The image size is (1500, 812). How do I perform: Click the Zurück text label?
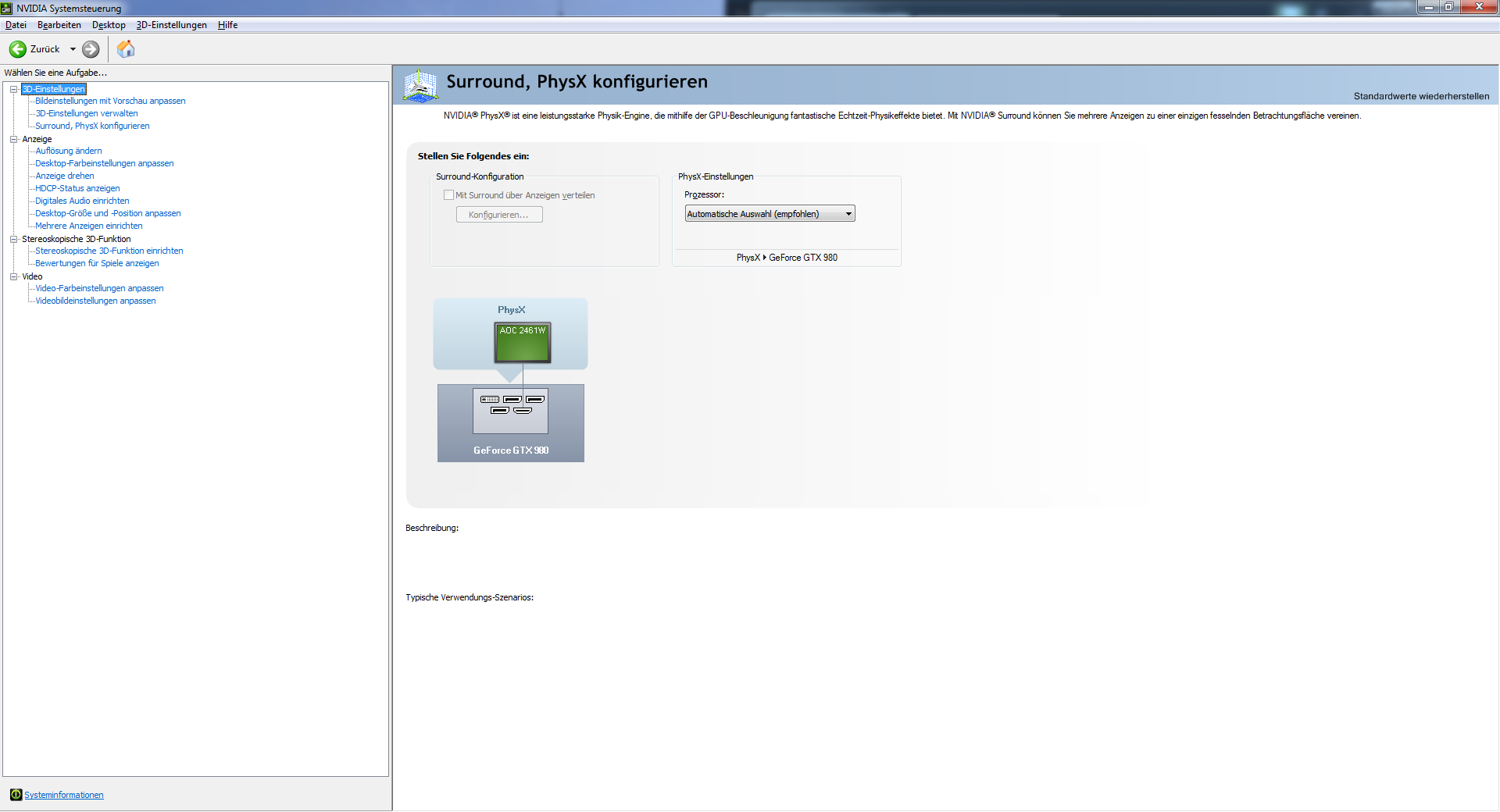[45, 49]
